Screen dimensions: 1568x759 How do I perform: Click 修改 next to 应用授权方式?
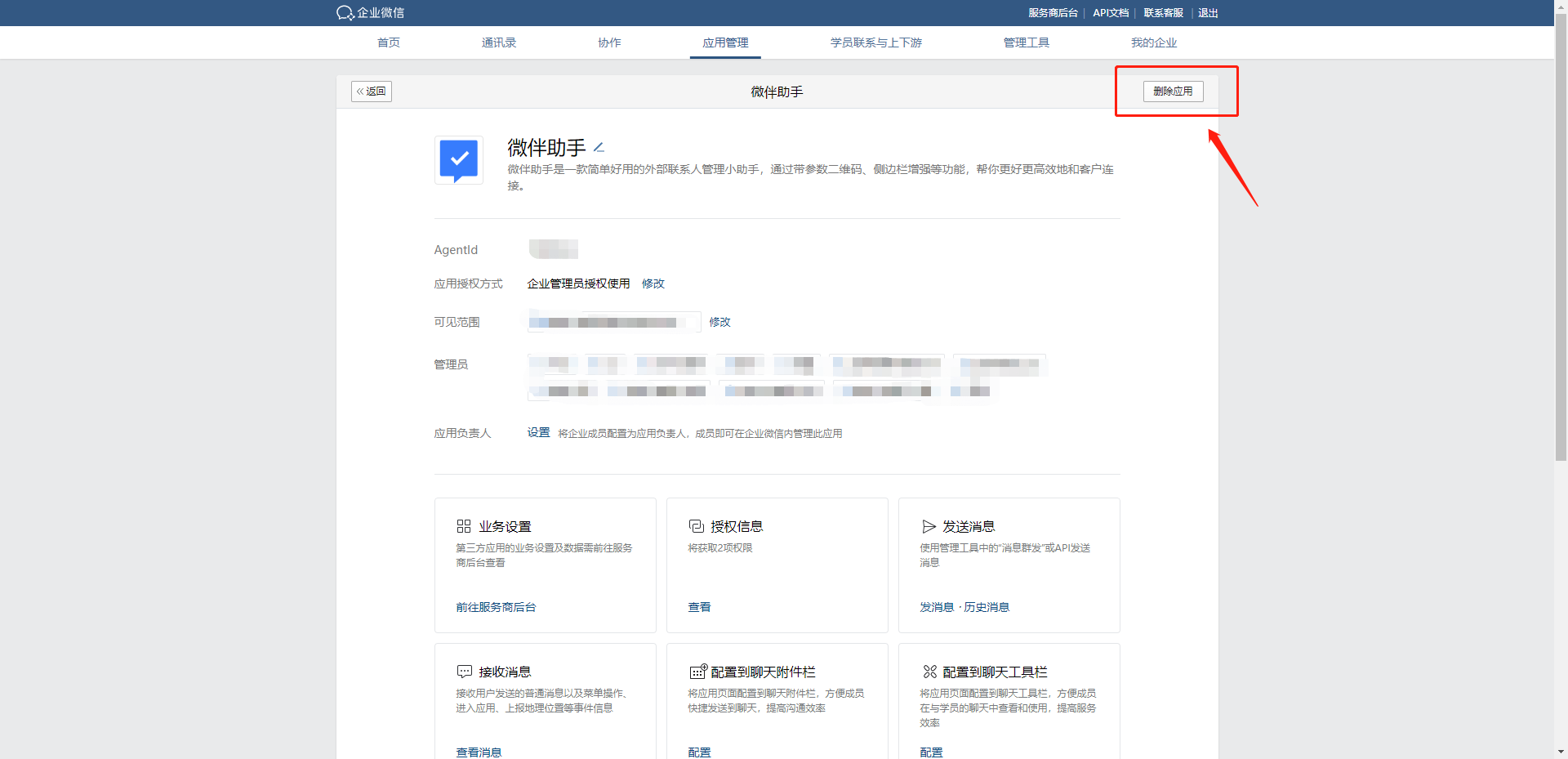coord(653,284)
